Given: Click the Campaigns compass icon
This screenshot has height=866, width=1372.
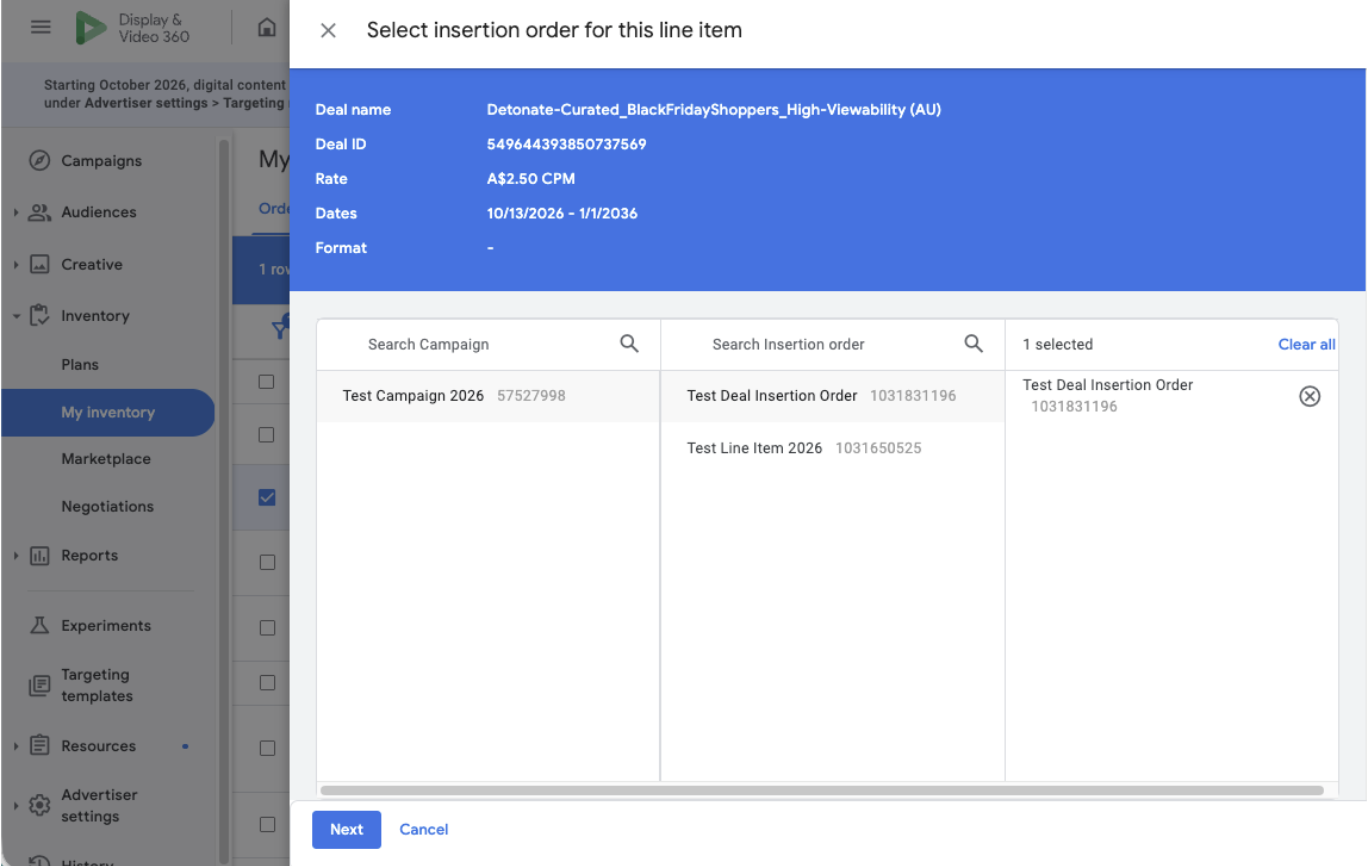Looking at the screenshot, I should point(40,161).
